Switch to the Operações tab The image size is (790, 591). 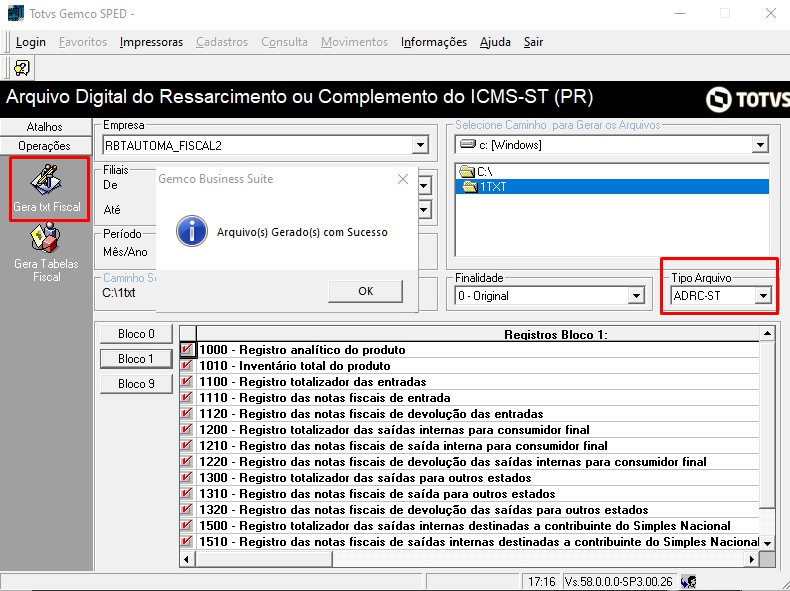point(45,146)
